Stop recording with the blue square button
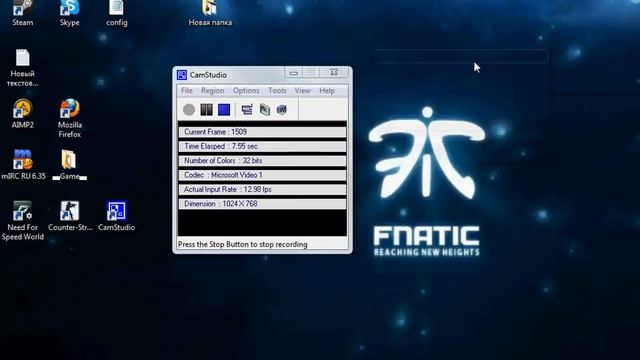Screen dimensions: 640x360 point(224,109)
